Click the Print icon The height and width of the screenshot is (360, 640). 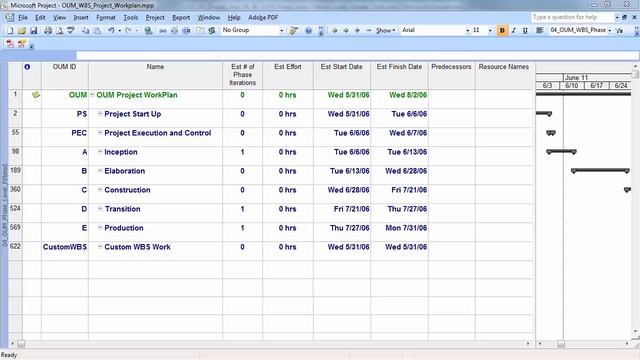tap(48, 30)
